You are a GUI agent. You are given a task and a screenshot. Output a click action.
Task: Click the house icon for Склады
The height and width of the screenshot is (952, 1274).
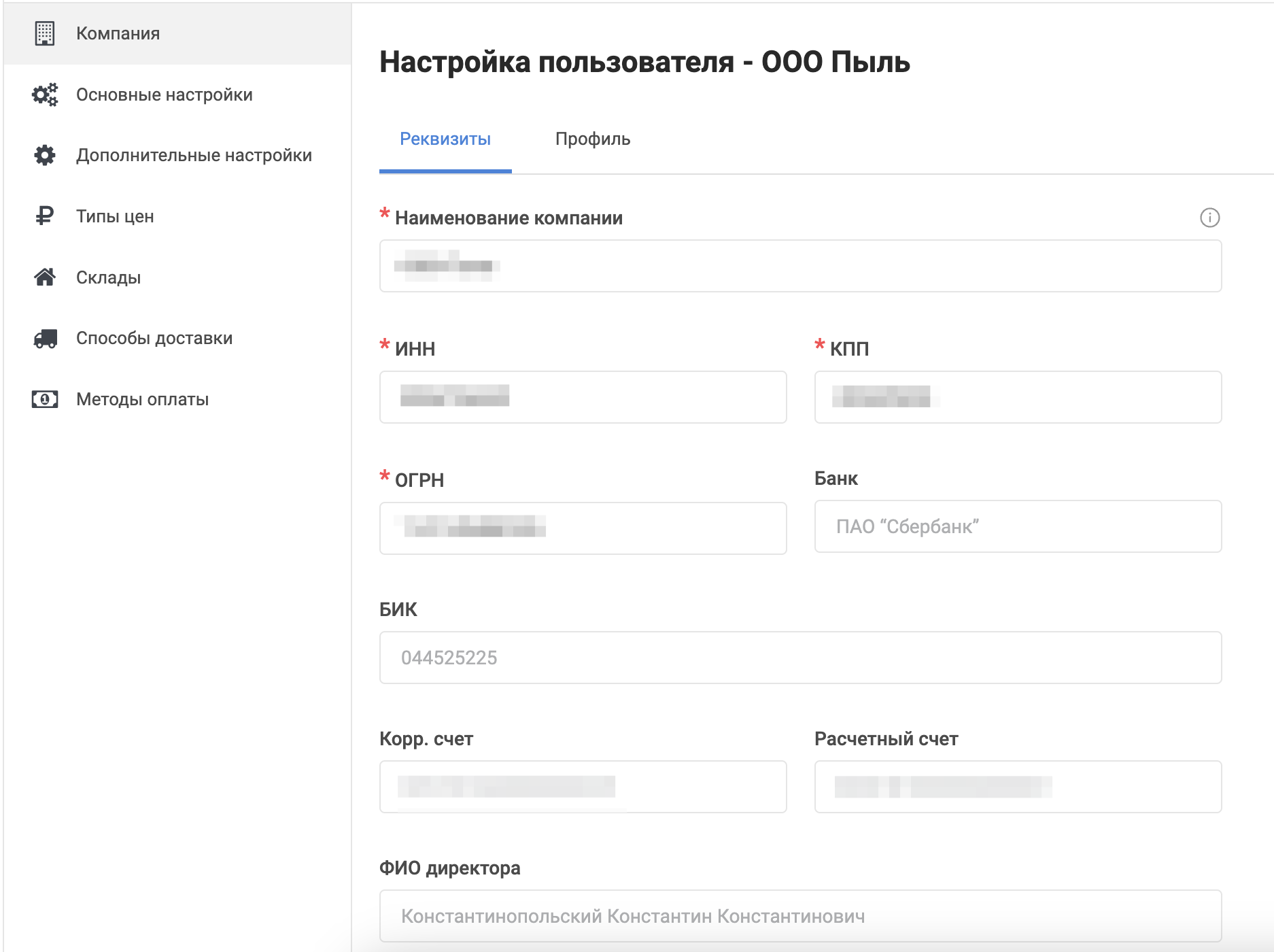[x=45, y=277]
